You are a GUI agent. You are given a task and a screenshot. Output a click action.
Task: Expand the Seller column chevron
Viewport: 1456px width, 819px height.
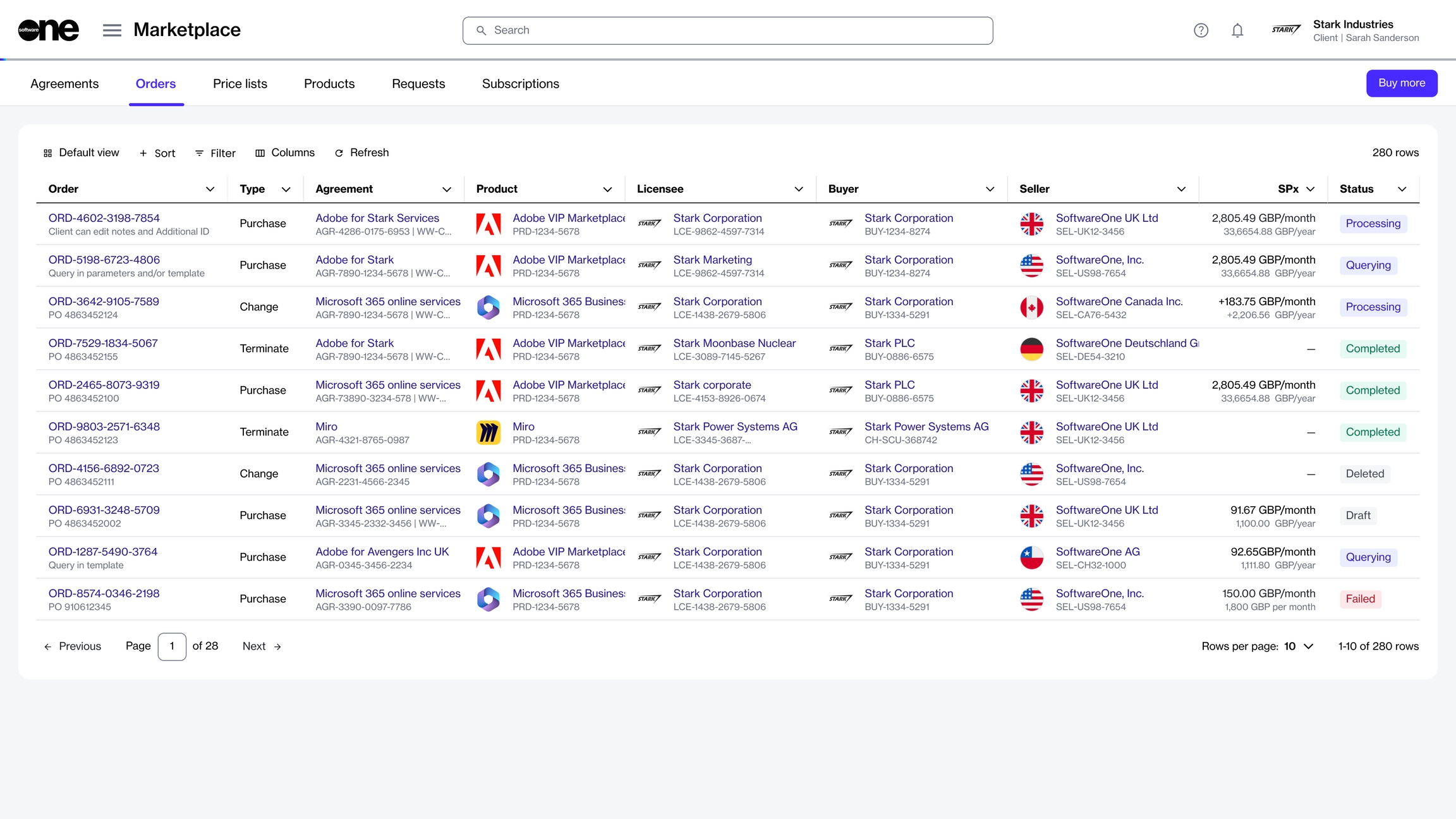coord(1181,189)
